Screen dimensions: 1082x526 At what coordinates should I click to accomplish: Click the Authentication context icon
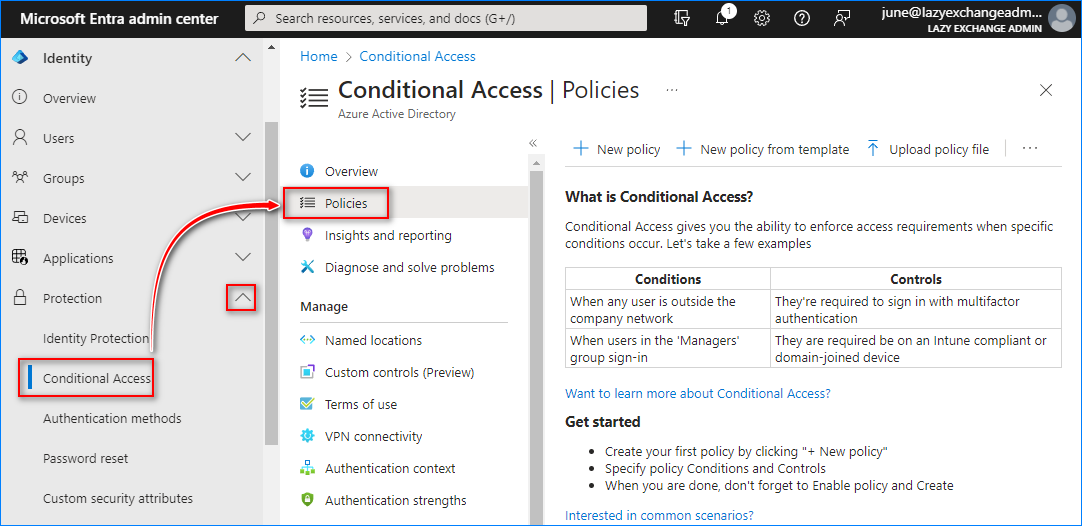[307, 468]
